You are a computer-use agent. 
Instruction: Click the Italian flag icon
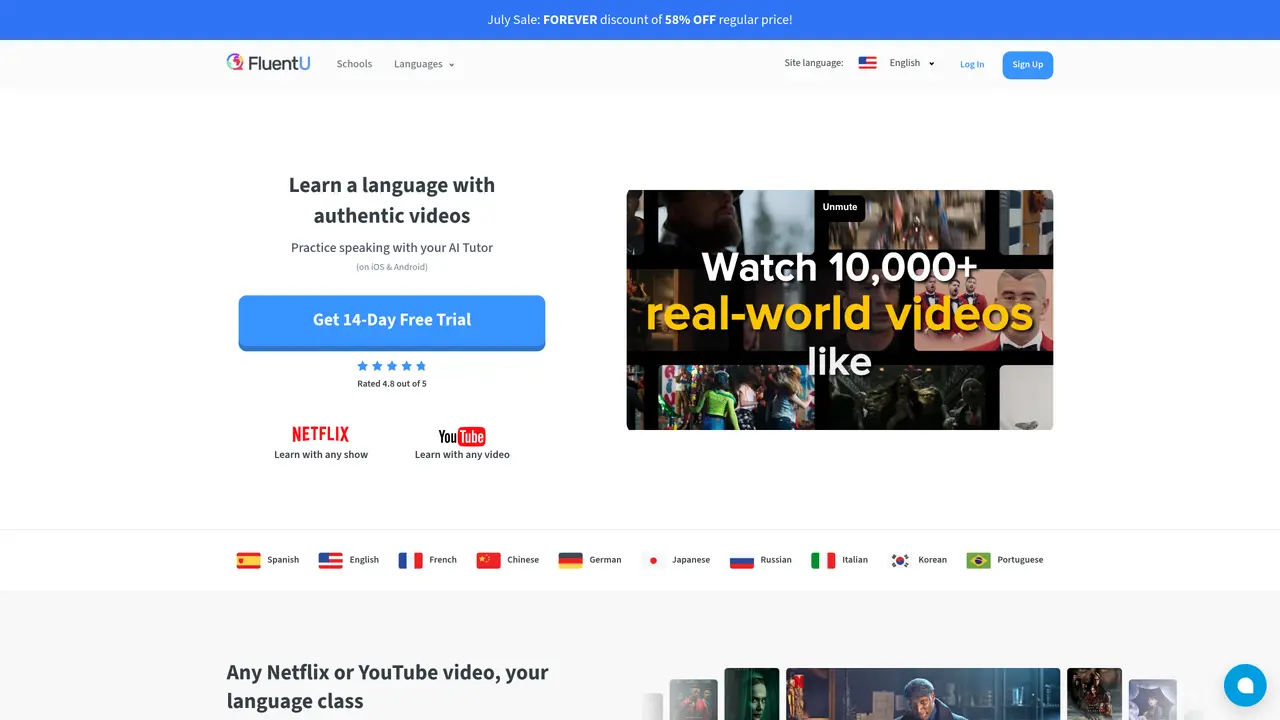pyautogui.click(x=823, y=560)
